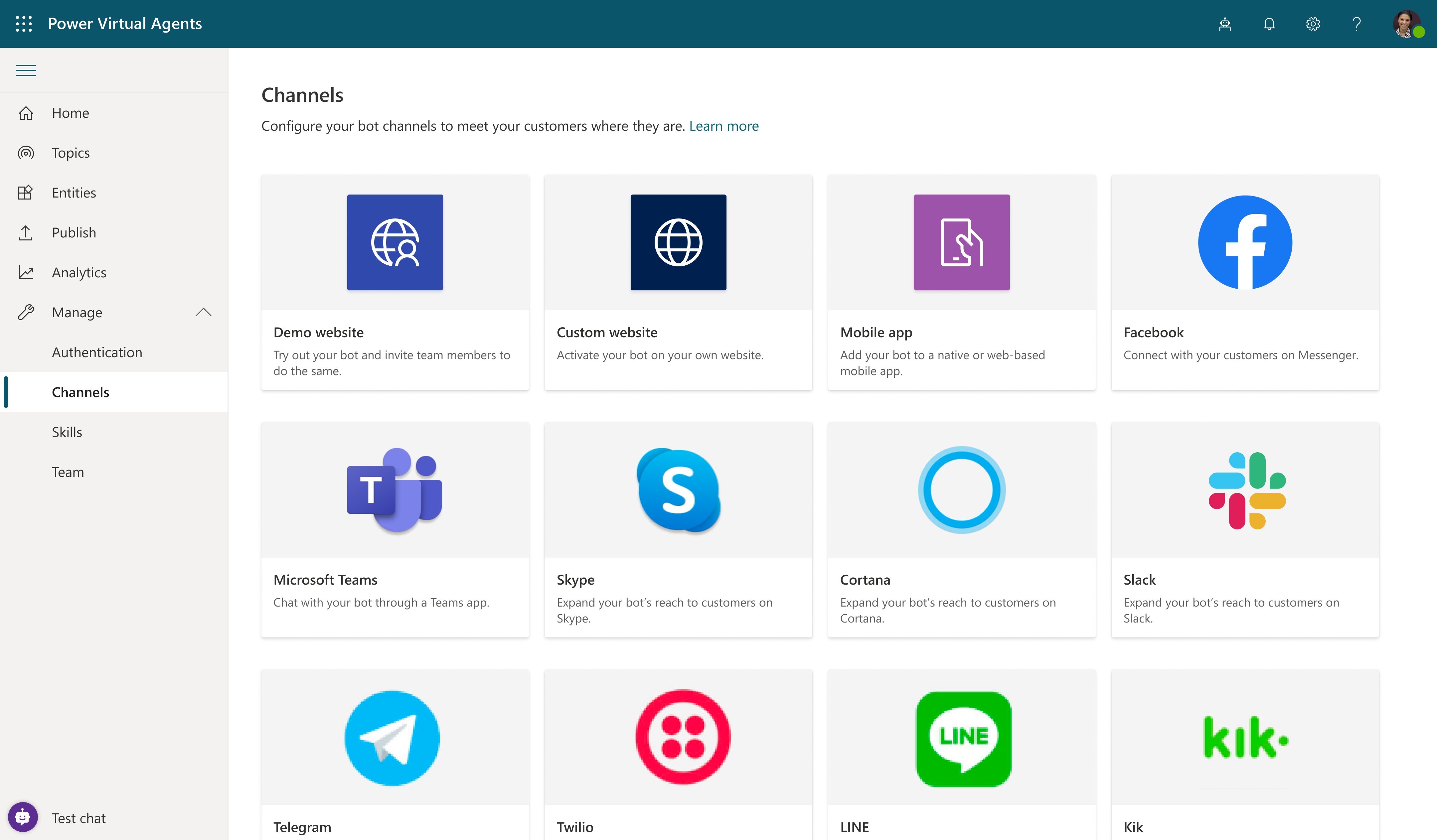Go to the Authentication page
The height and width of the screenshot is (840, 1437).
(x=97, y=351)
